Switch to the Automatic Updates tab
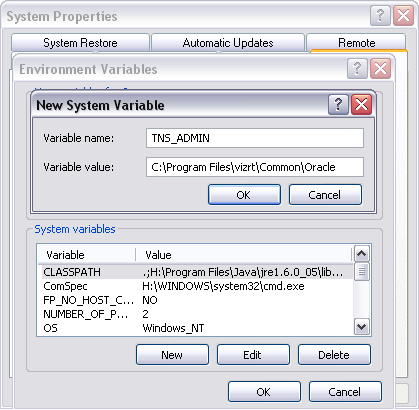 point(228,43)
